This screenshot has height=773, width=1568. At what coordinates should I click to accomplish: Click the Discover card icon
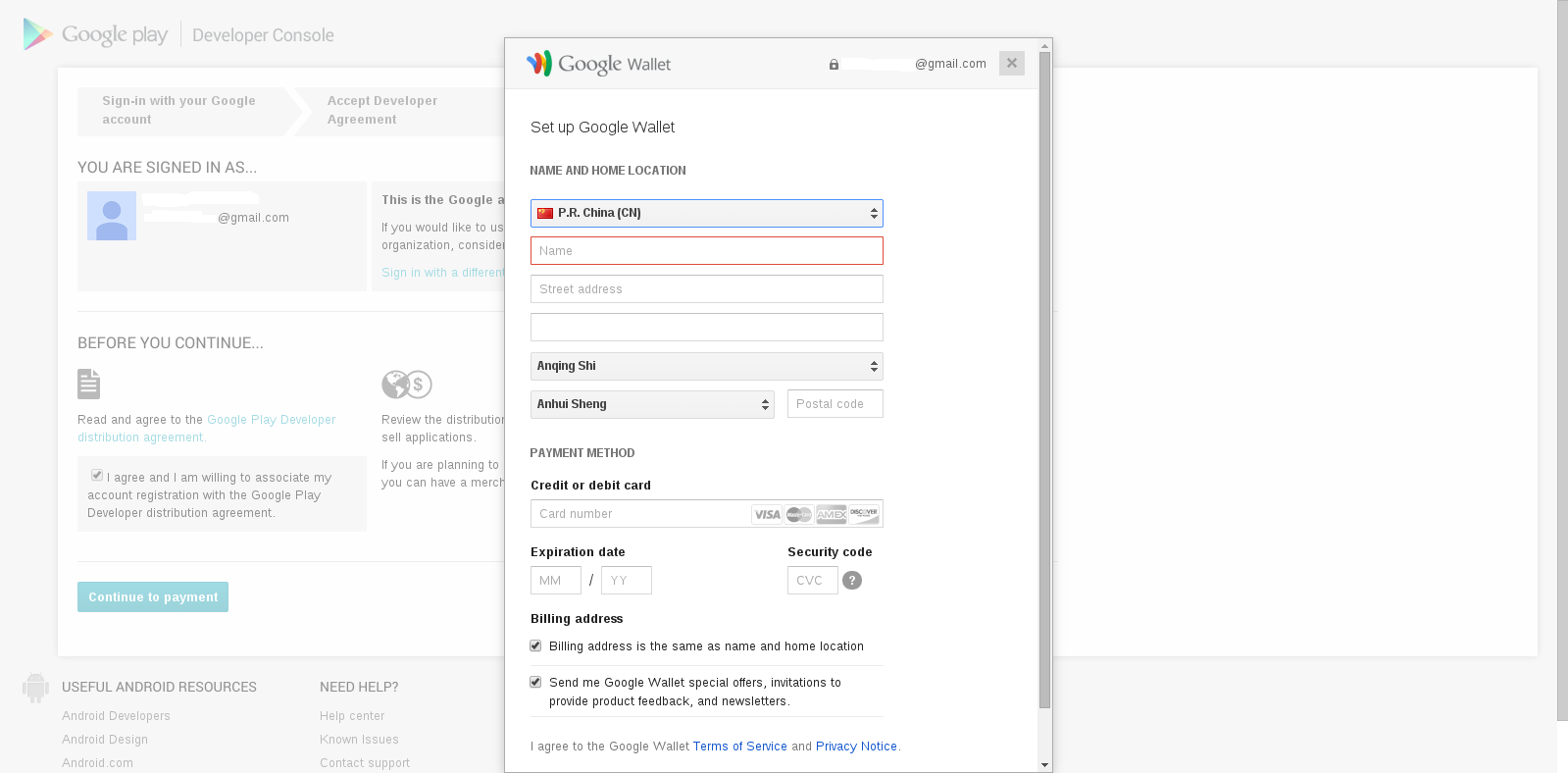[x=864, y=515]
